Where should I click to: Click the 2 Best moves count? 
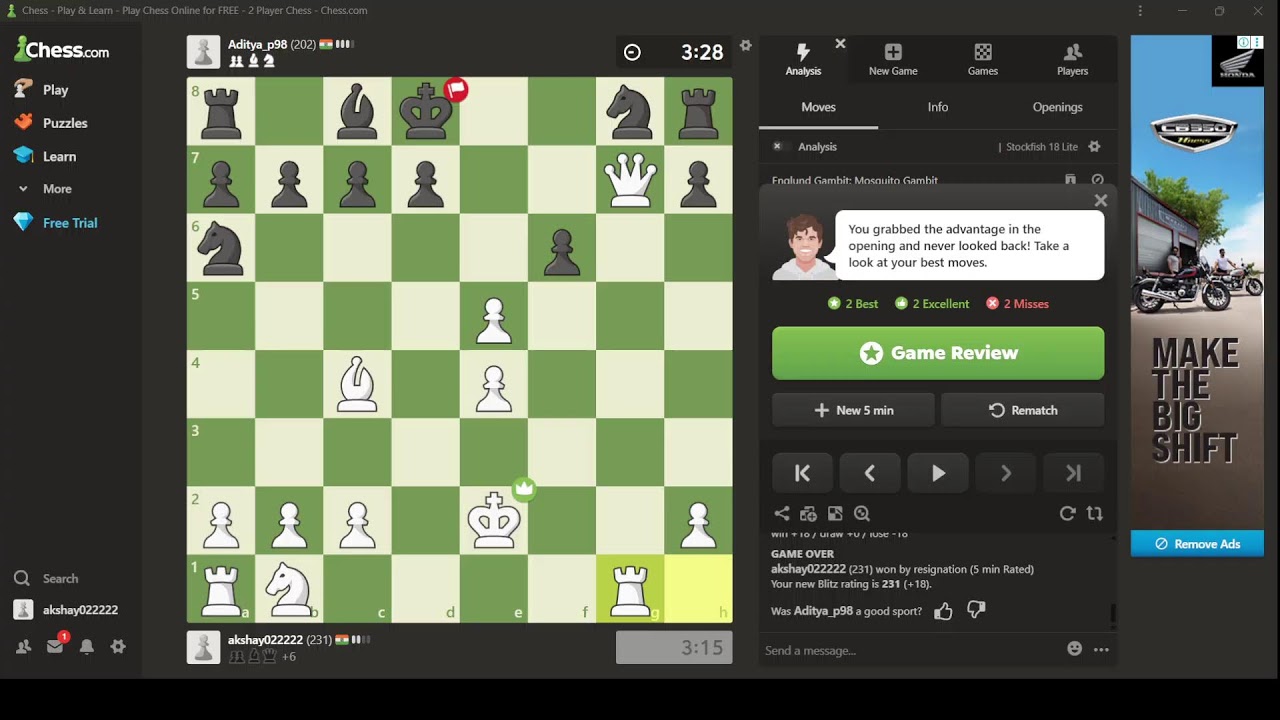tap(853, 304)
